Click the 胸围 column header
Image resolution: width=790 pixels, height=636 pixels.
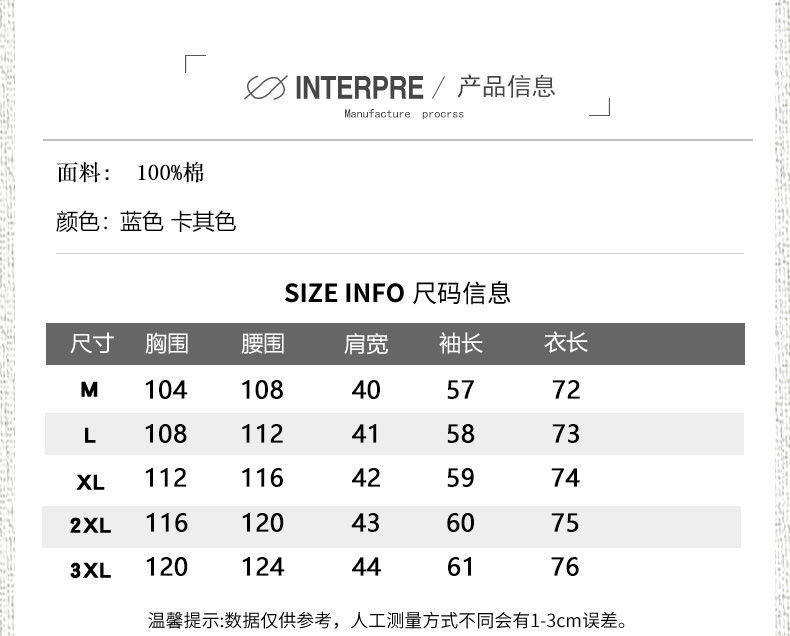point(166,344)
